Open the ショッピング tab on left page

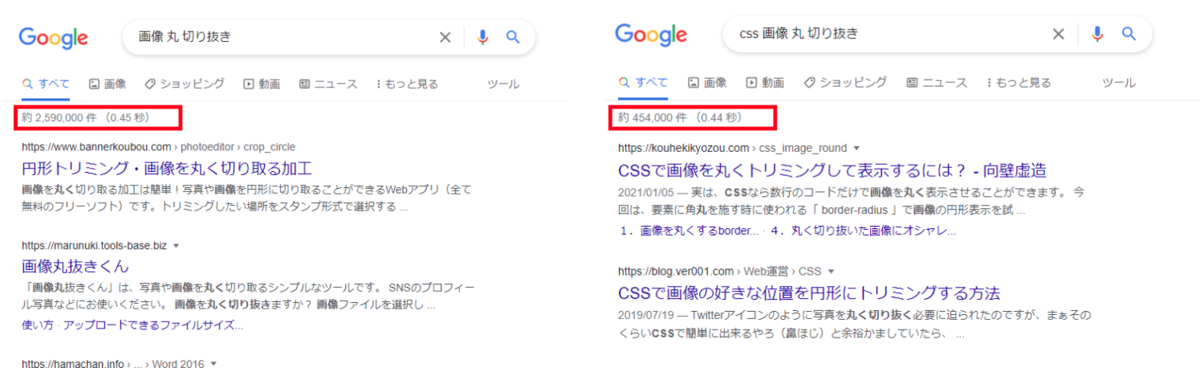click(184, 84)
